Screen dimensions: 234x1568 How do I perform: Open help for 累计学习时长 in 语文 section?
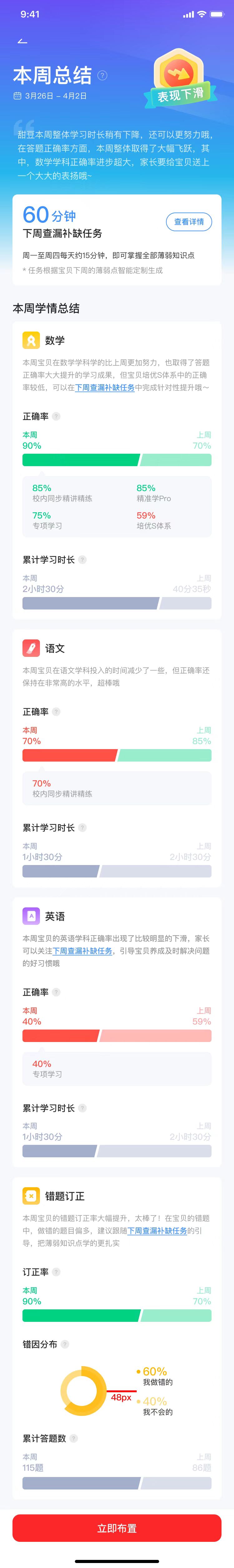coord(82,827)
